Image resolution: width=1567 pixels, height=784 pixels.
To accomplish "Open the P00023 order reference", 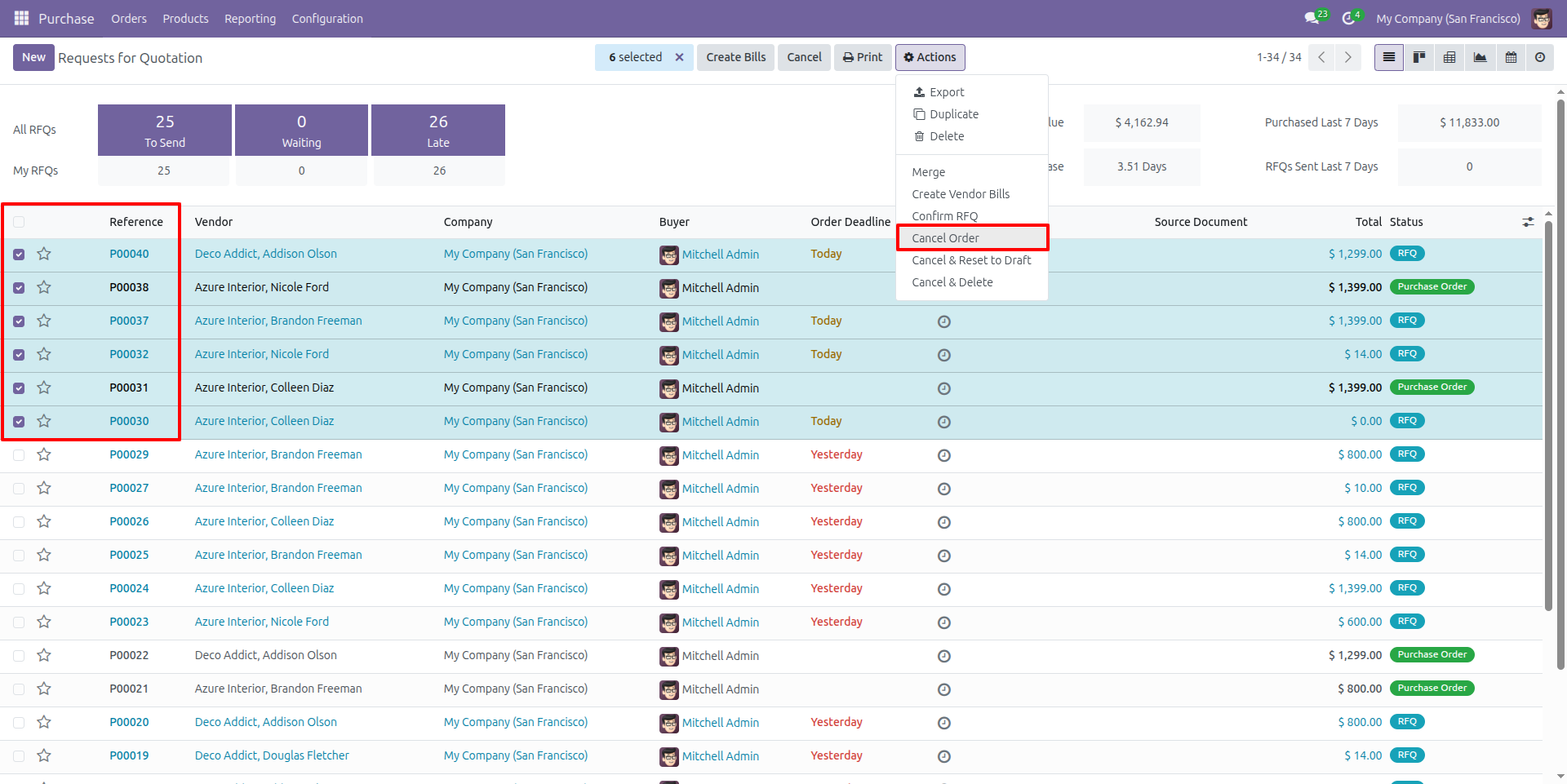I will click(129, 622).
